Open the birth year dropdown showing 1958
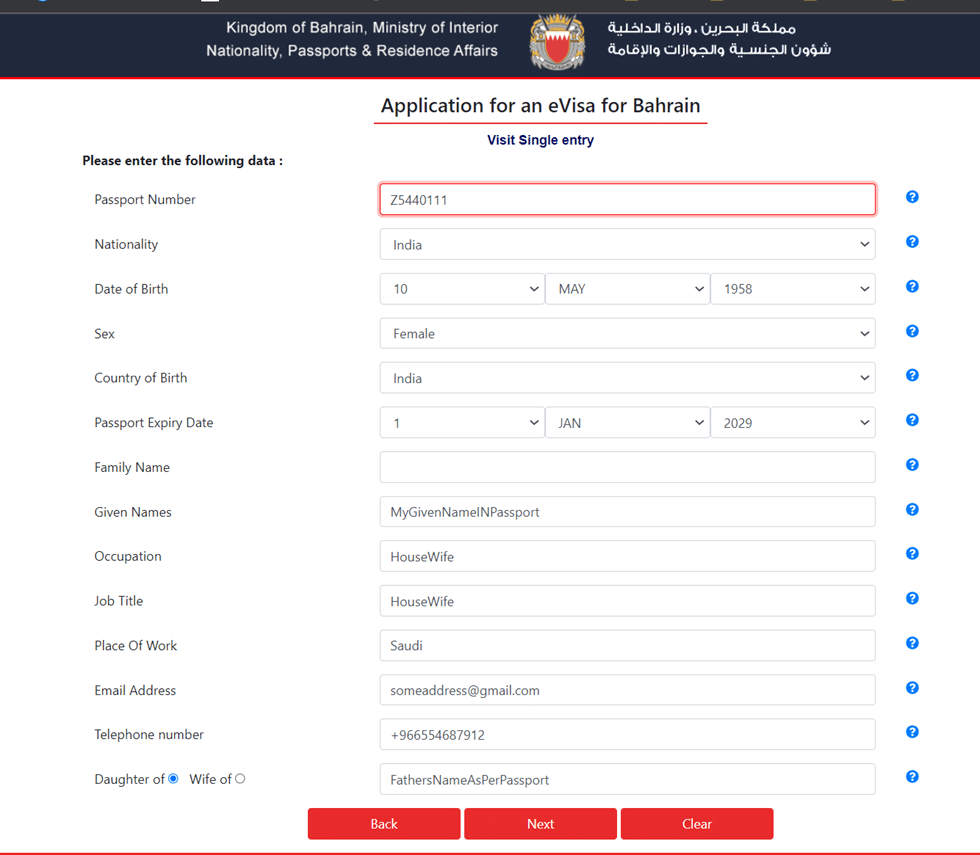The image size is (980, 855). pyautogui.click(x=792, y=288)
